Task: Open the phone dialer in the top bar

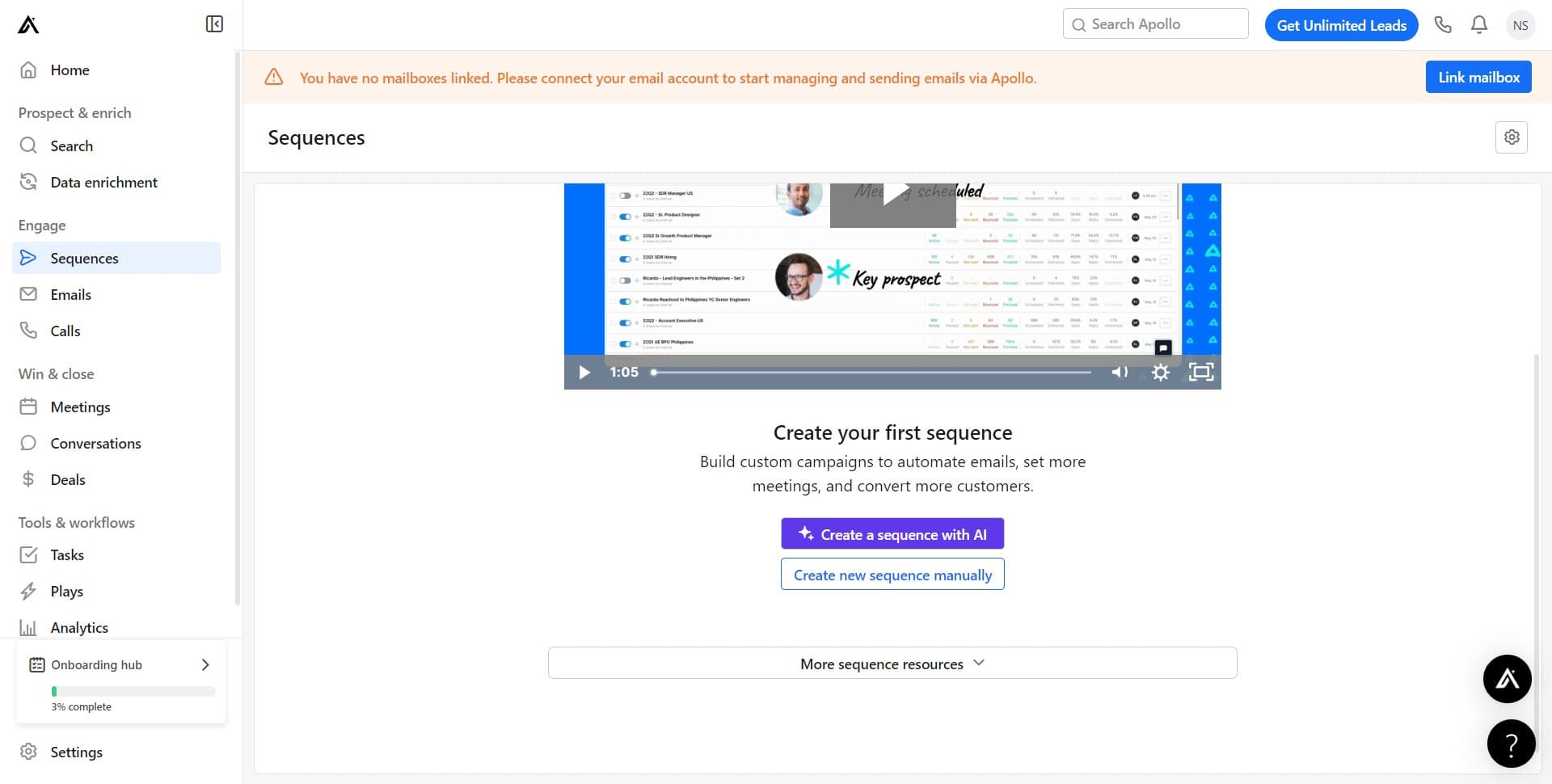Action: click(x=1443, y=24)
